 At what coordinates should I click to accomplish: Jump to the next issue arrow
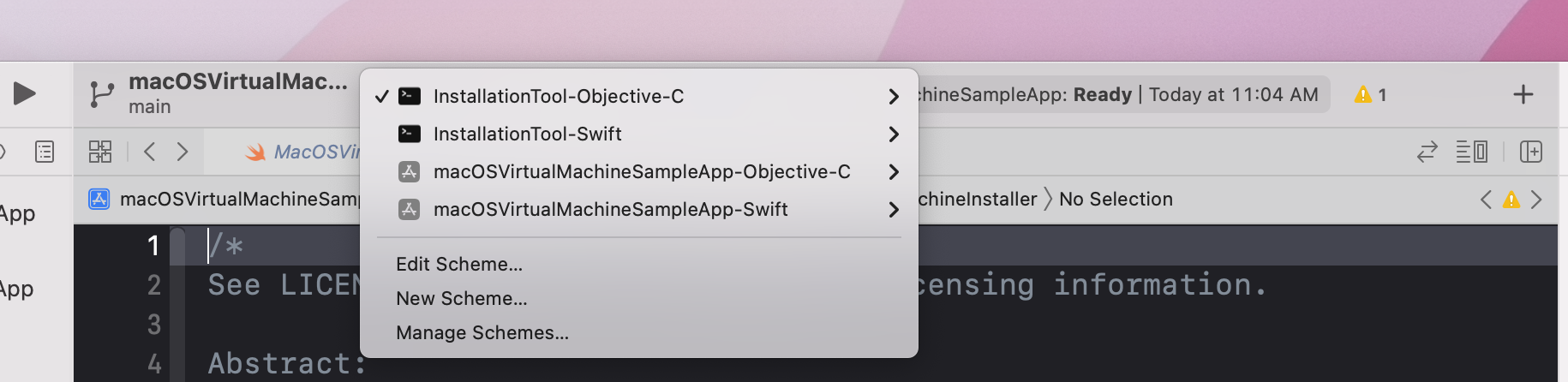pyautogui.click(x=1536, y=200)
